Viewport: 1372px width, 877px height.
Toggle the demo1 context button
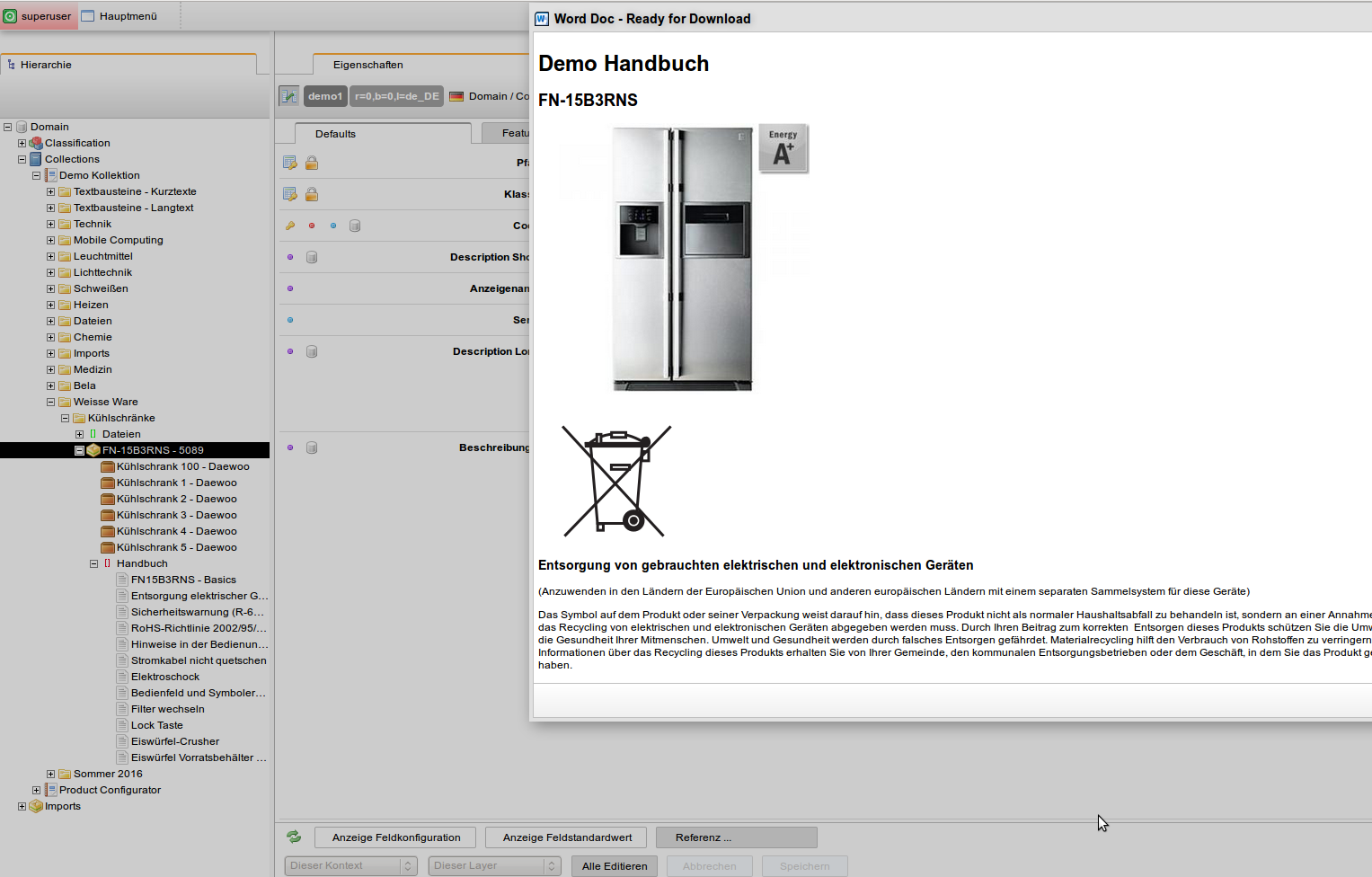click(325, 96)
